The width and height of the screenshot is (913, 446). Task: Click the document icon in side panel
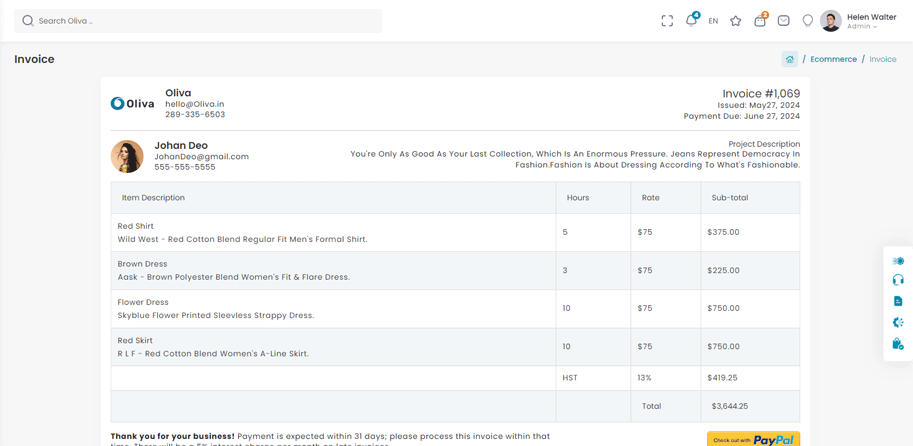click(x=898, y=301)
